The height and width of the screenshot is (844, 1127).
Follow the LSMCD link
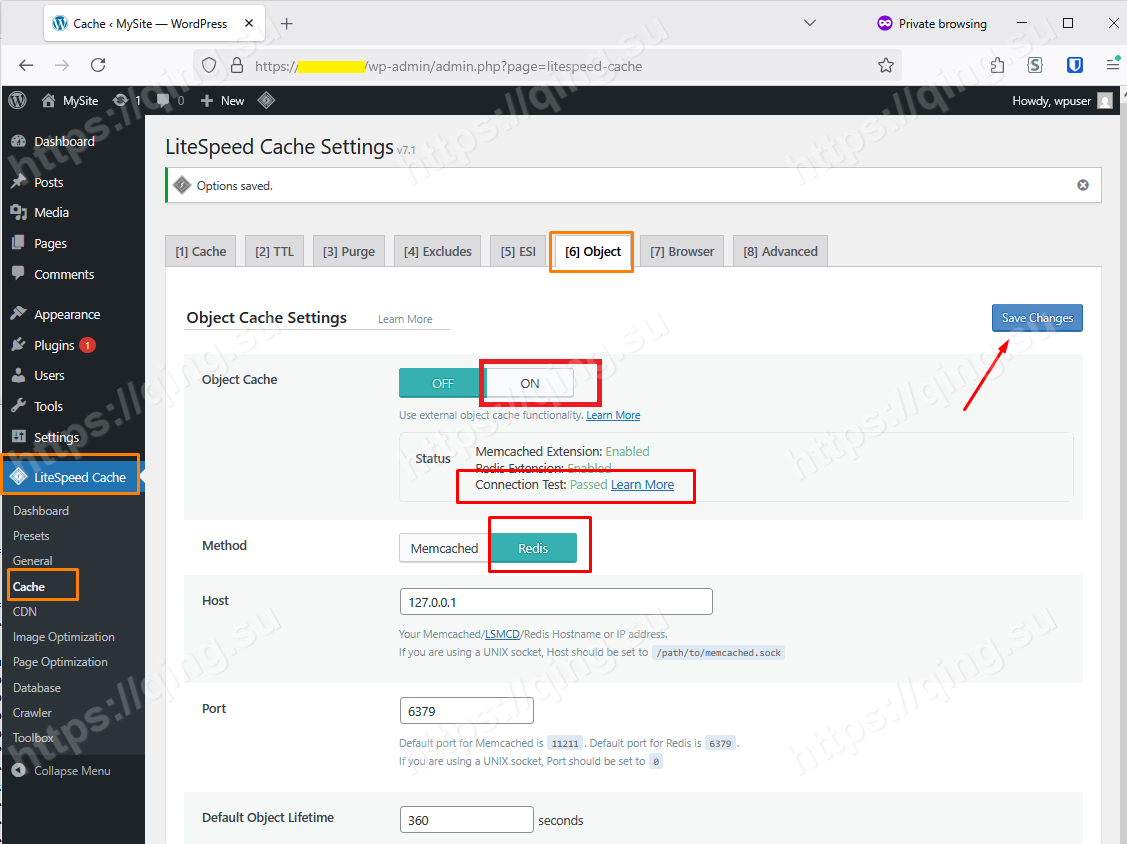[502, 634]
